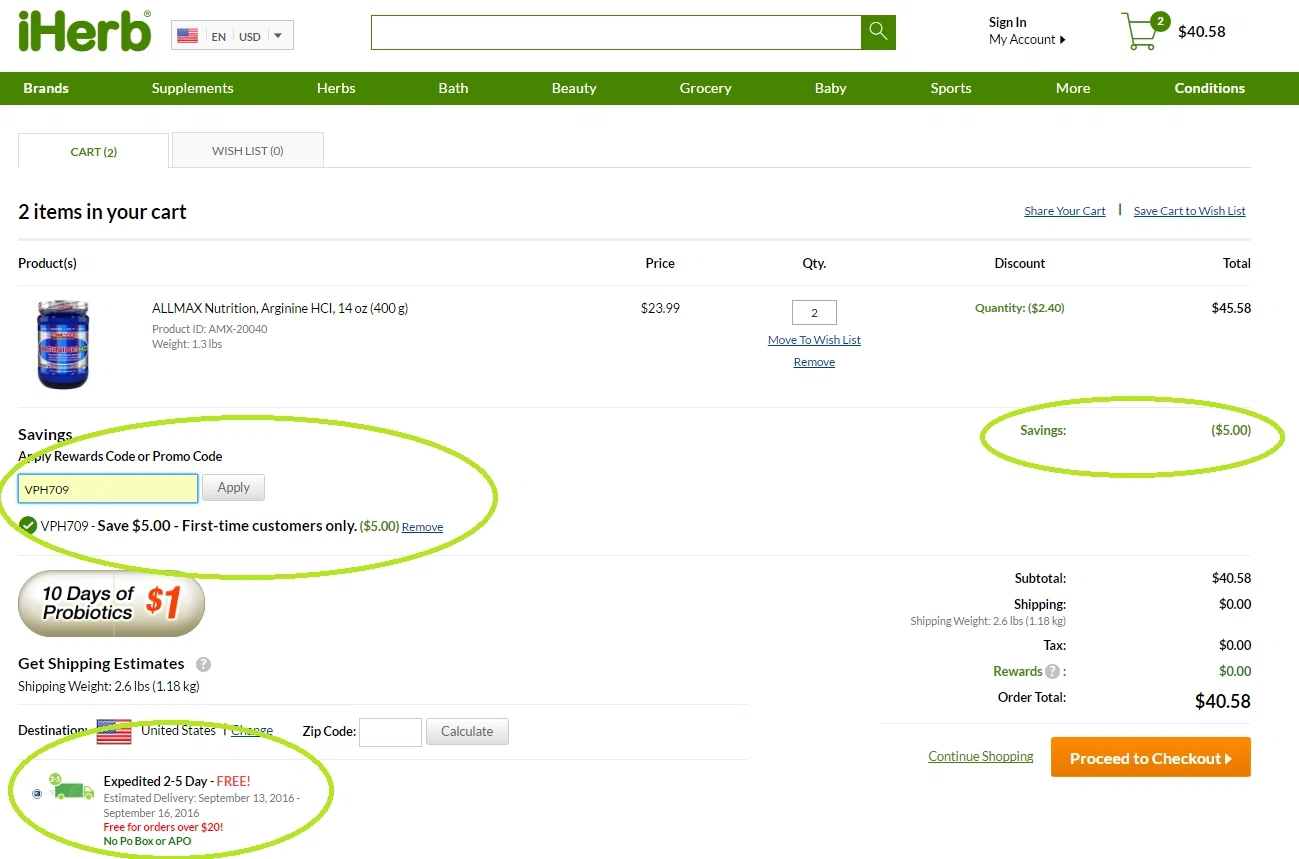Click the help icon next to Rewards
Screen dimensions: 1299x859
[1052, 672]
